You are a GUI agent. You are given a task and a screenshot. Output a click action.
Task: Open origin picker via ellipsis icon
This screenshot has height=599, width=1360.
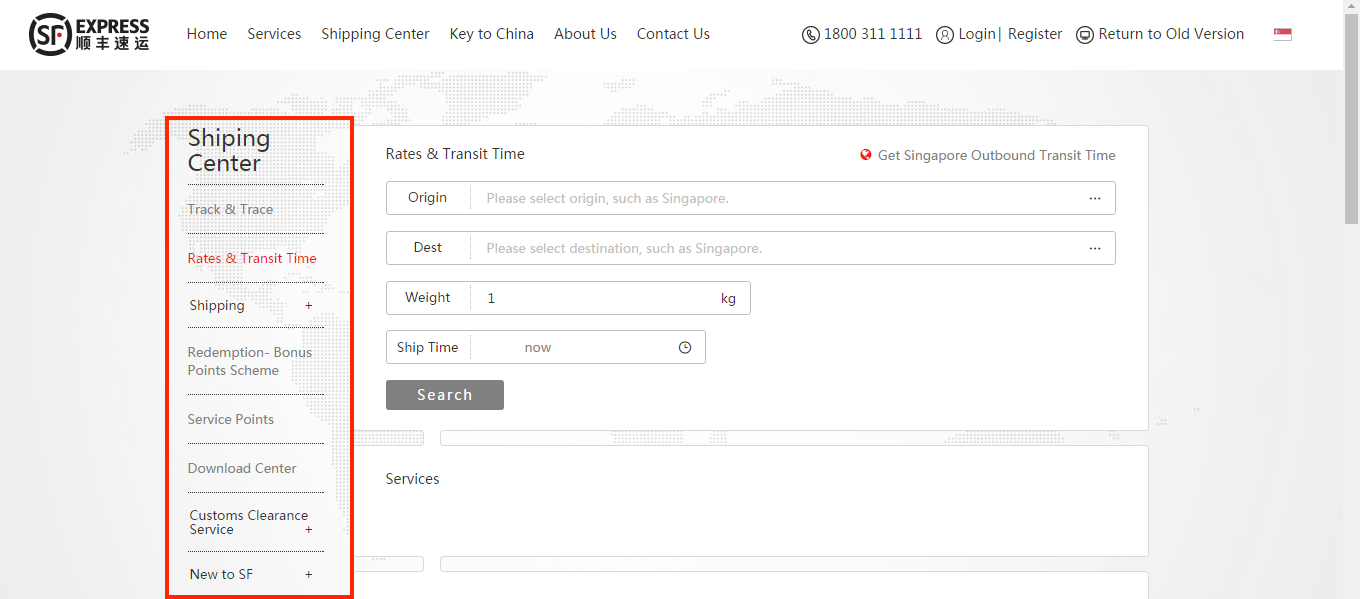(1095, 198)
